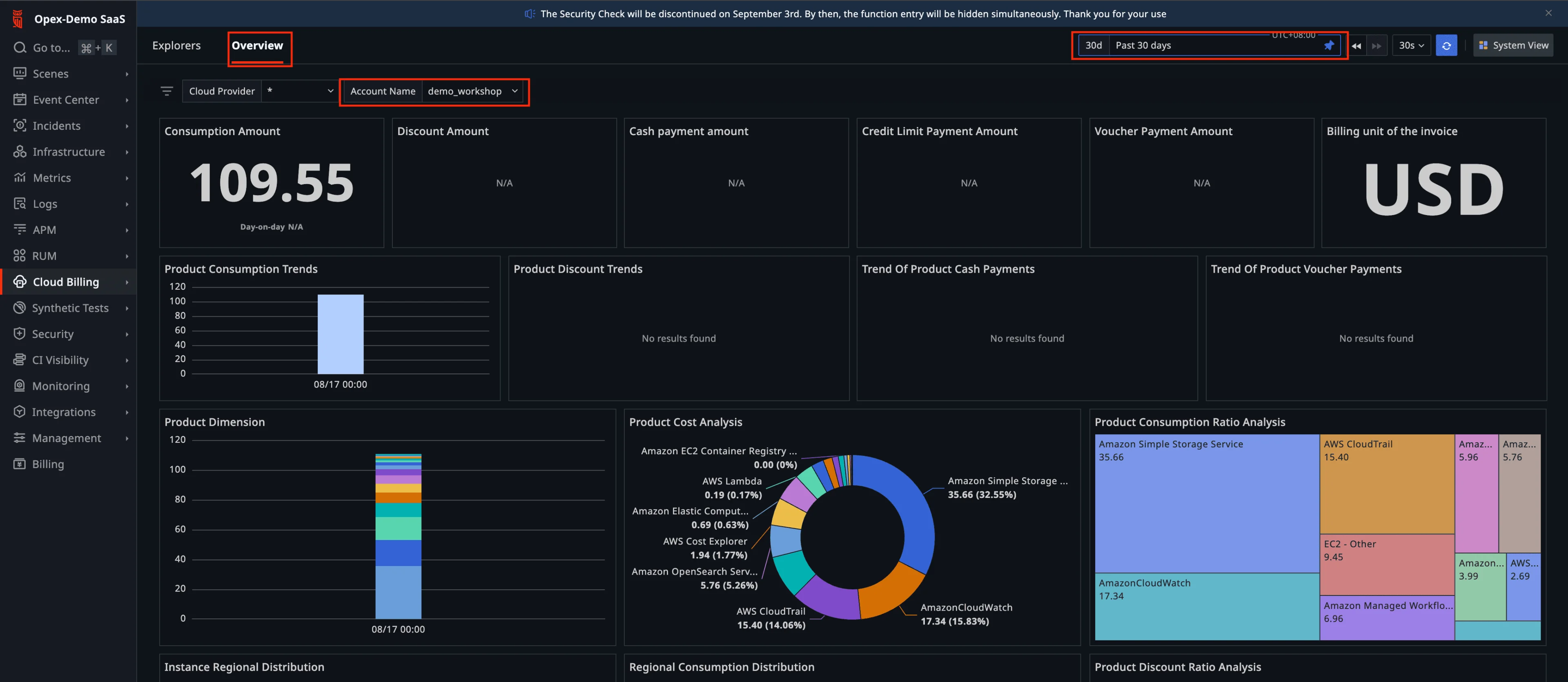Click the CI Visibility sidebar icon

(x=20, y=360)
